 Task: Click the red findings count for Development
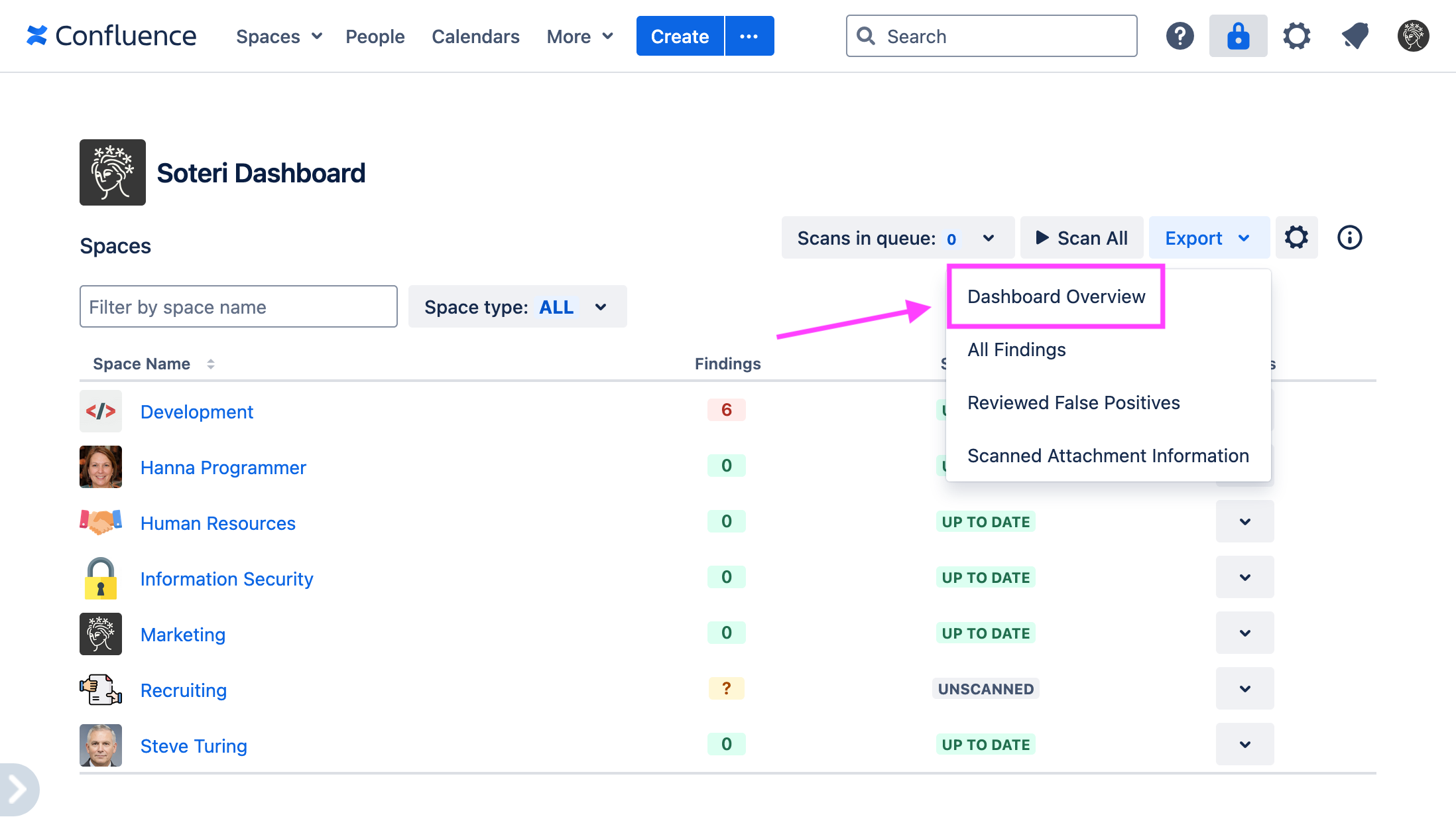[726, 410]
